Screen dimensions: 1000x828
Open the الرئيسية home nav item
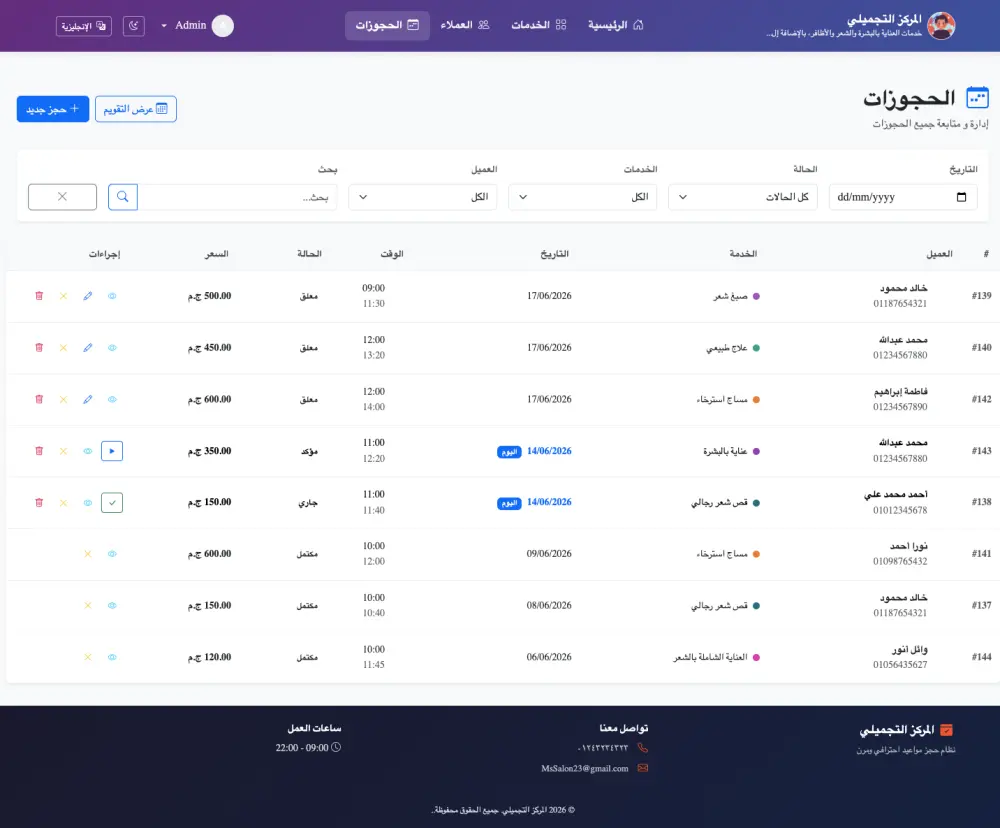pyautogui.click(x=616, y=26)
